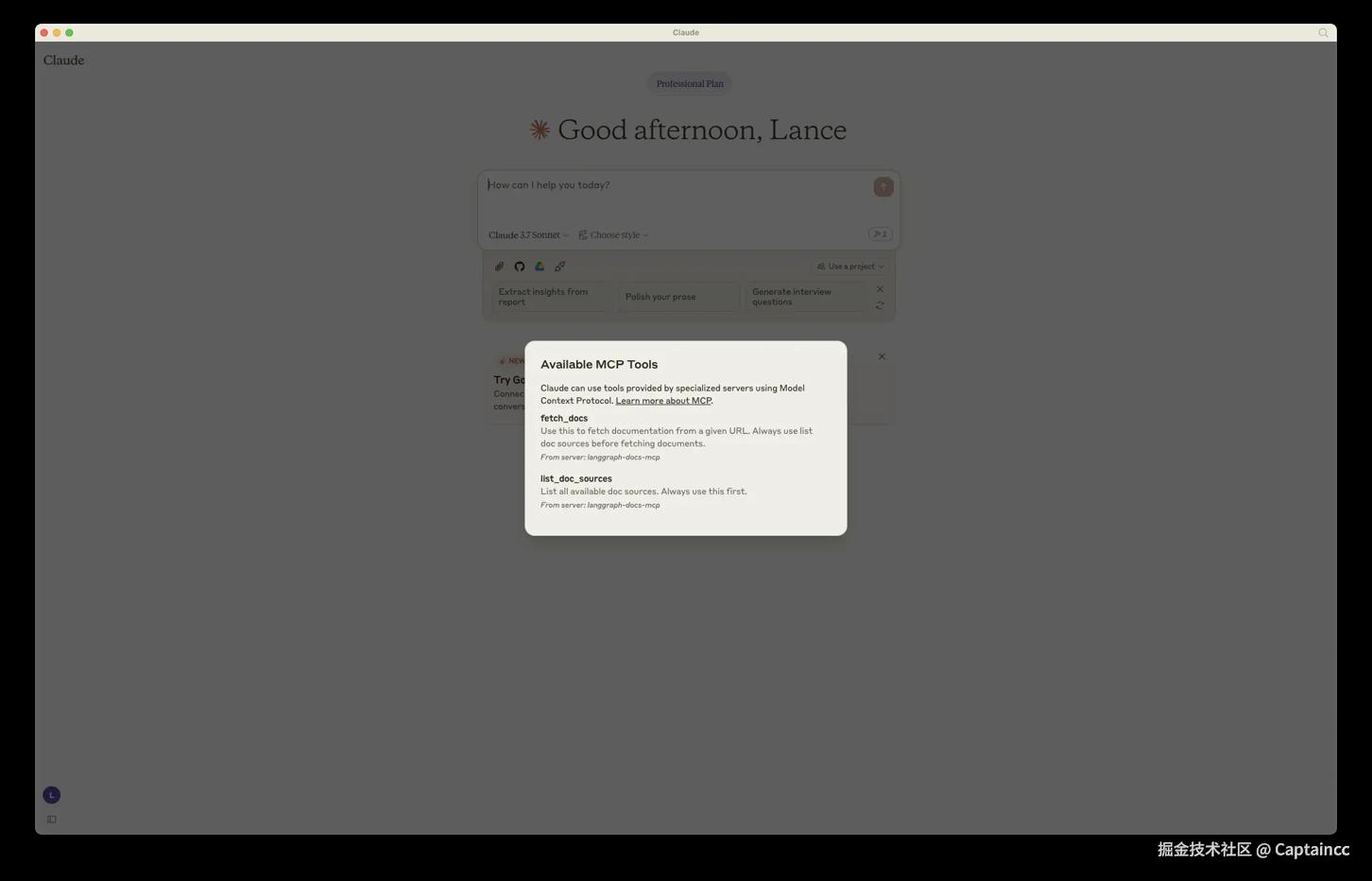Open the Google Drive icon
Screen dimensions: 1372x881
540,267
